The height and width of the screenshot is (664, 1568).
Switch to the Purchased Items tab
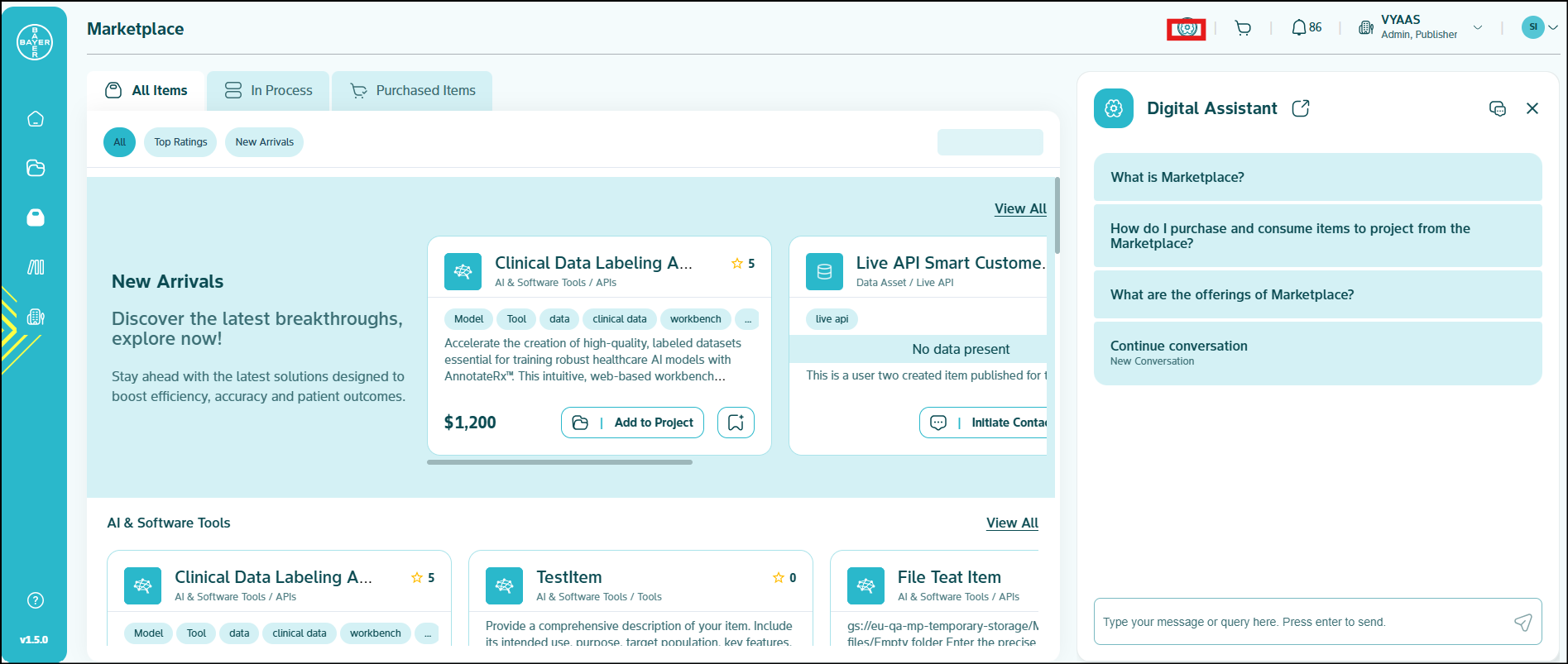[412, 91]
